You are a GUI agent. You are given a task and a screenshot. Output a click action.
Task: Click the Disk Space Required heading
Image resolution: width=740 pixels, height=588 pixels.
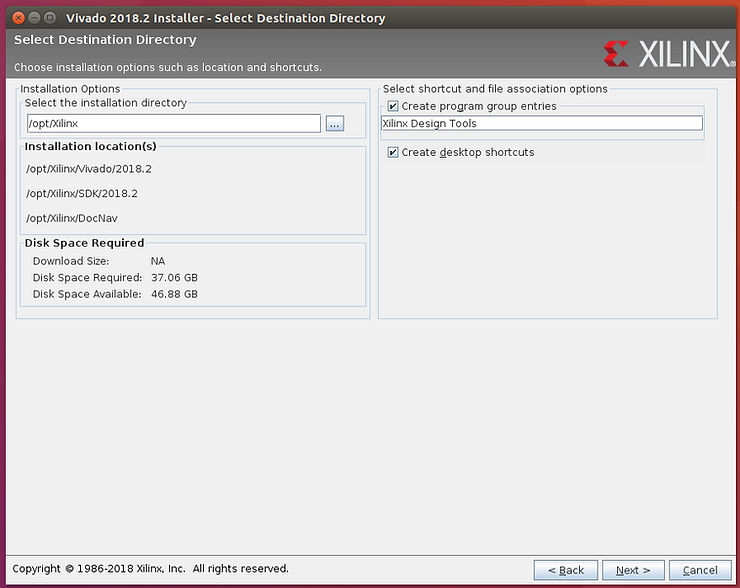[x=84, y=243]
